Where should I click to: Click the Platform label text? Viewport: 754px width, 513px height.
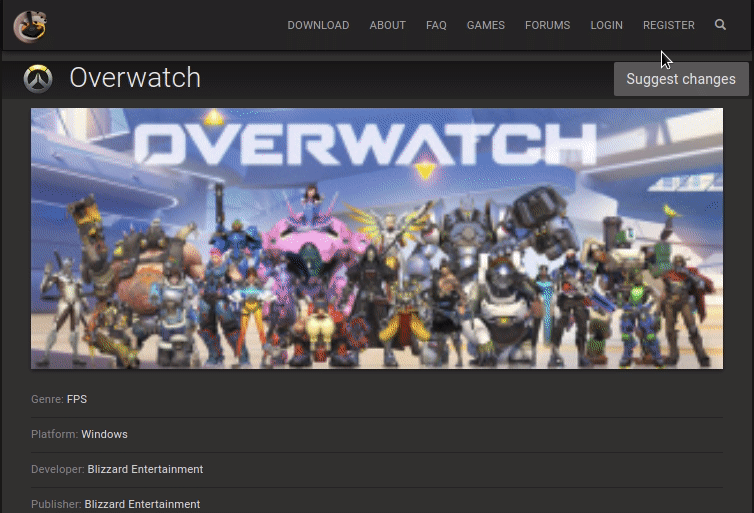(54, 434)
